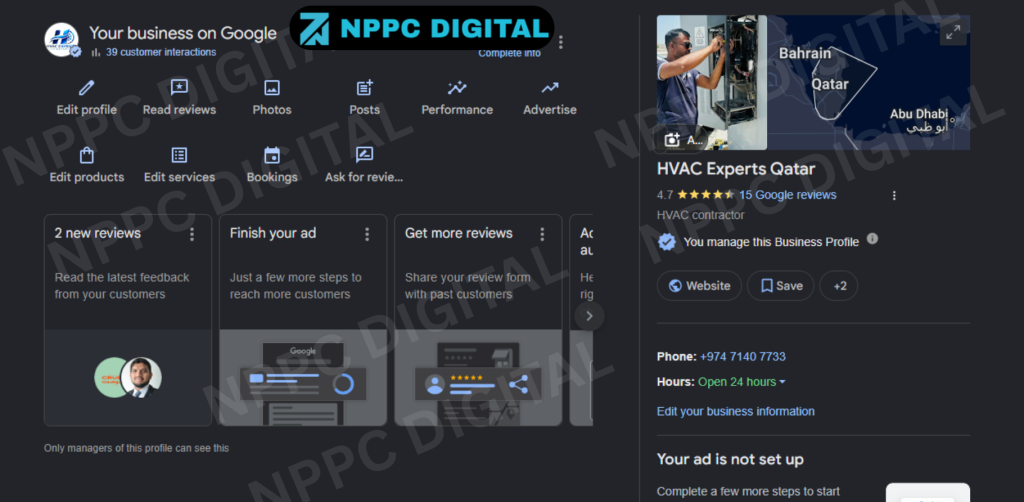Open options on Finish your ad card
The width and height of the screenshot is (1024, 502).
367,234
